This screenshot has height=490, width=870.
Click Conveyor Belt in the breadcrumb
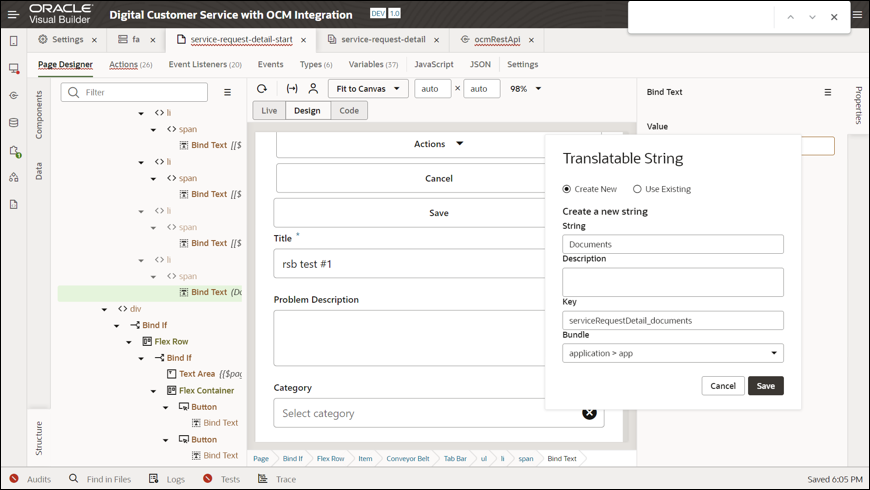pyautogui.click(x=408, y=458)
